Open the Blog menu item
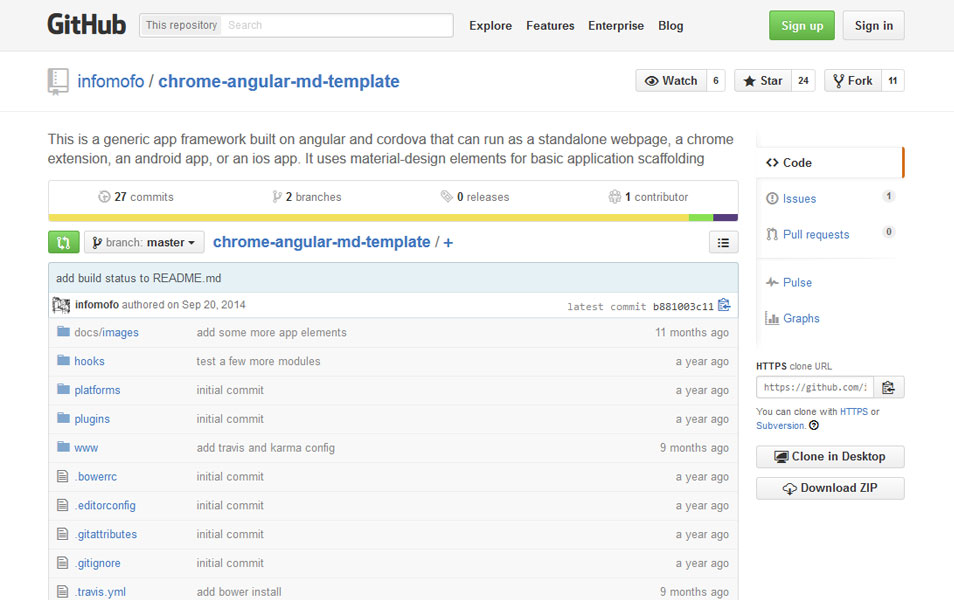954x600 pixels. click(670, 26)
